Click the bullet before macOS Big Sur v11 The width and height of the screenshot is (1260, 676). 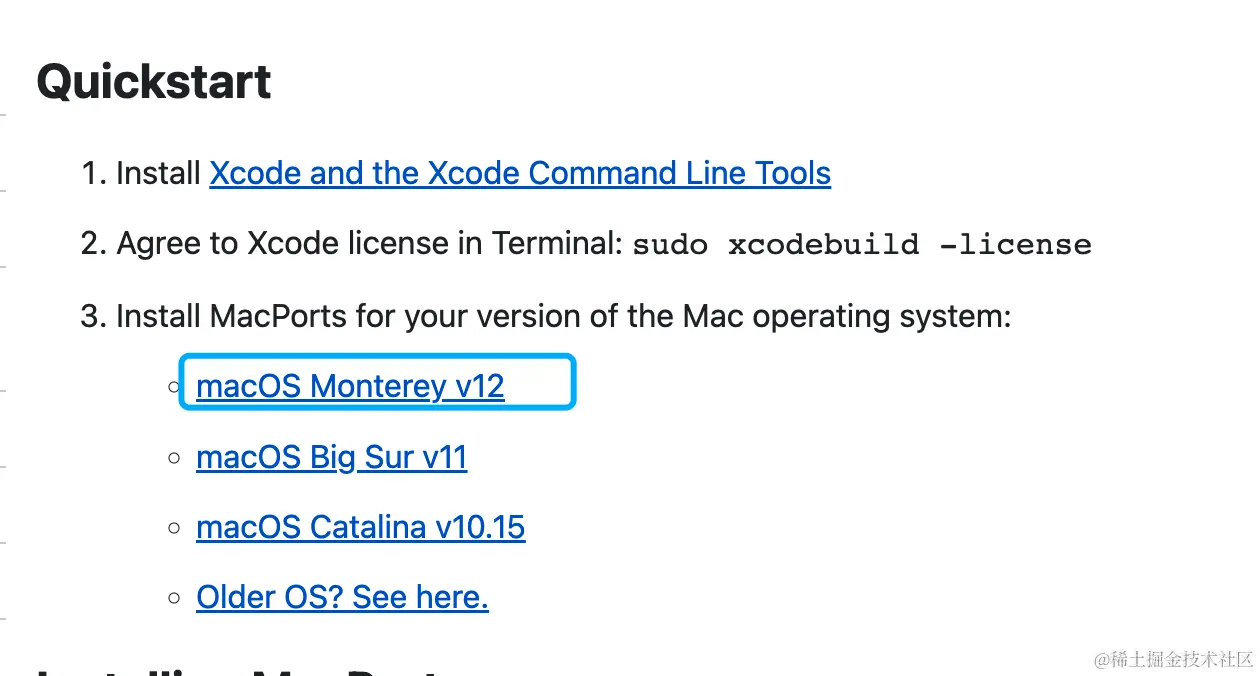[175, 458]
